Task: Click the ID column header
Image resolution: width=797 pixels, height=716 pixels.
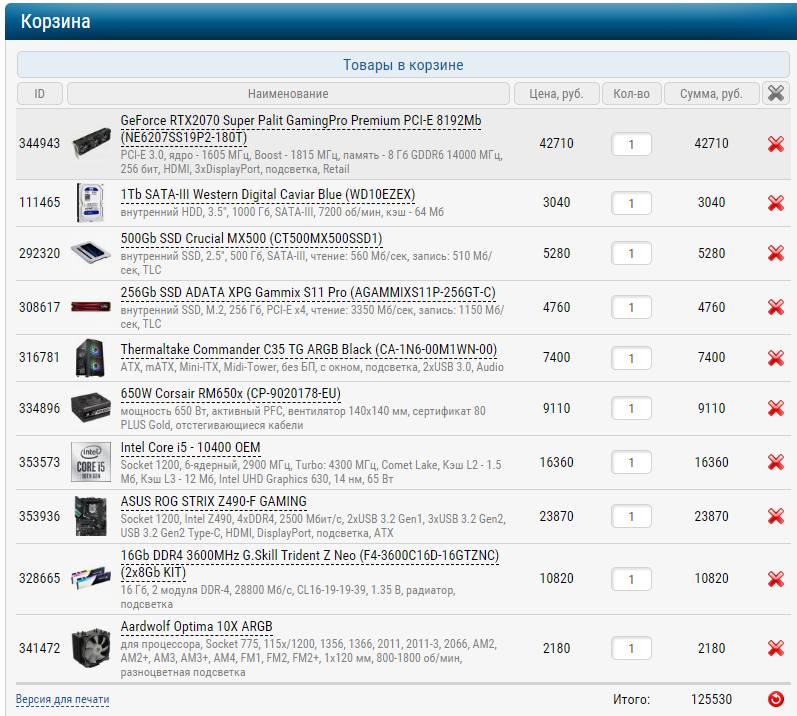Action: point(40,94)
